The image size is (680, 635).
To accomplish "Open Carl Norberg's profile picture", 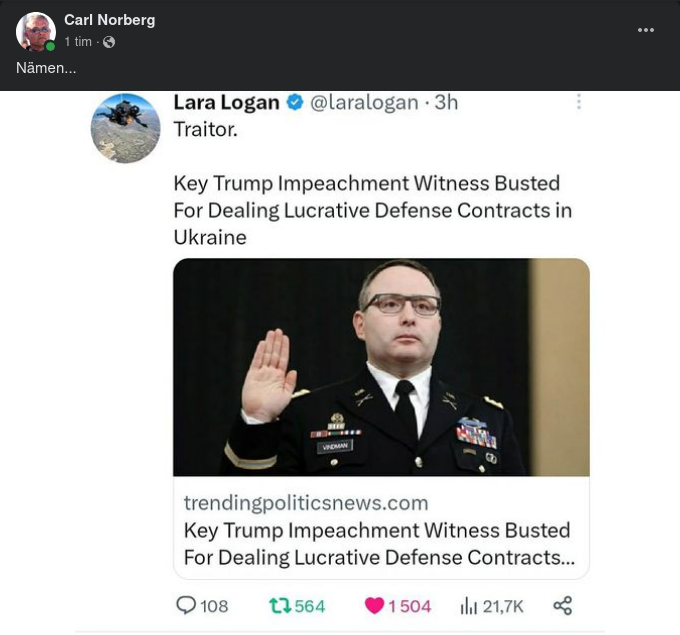I will tap(36, 32).
